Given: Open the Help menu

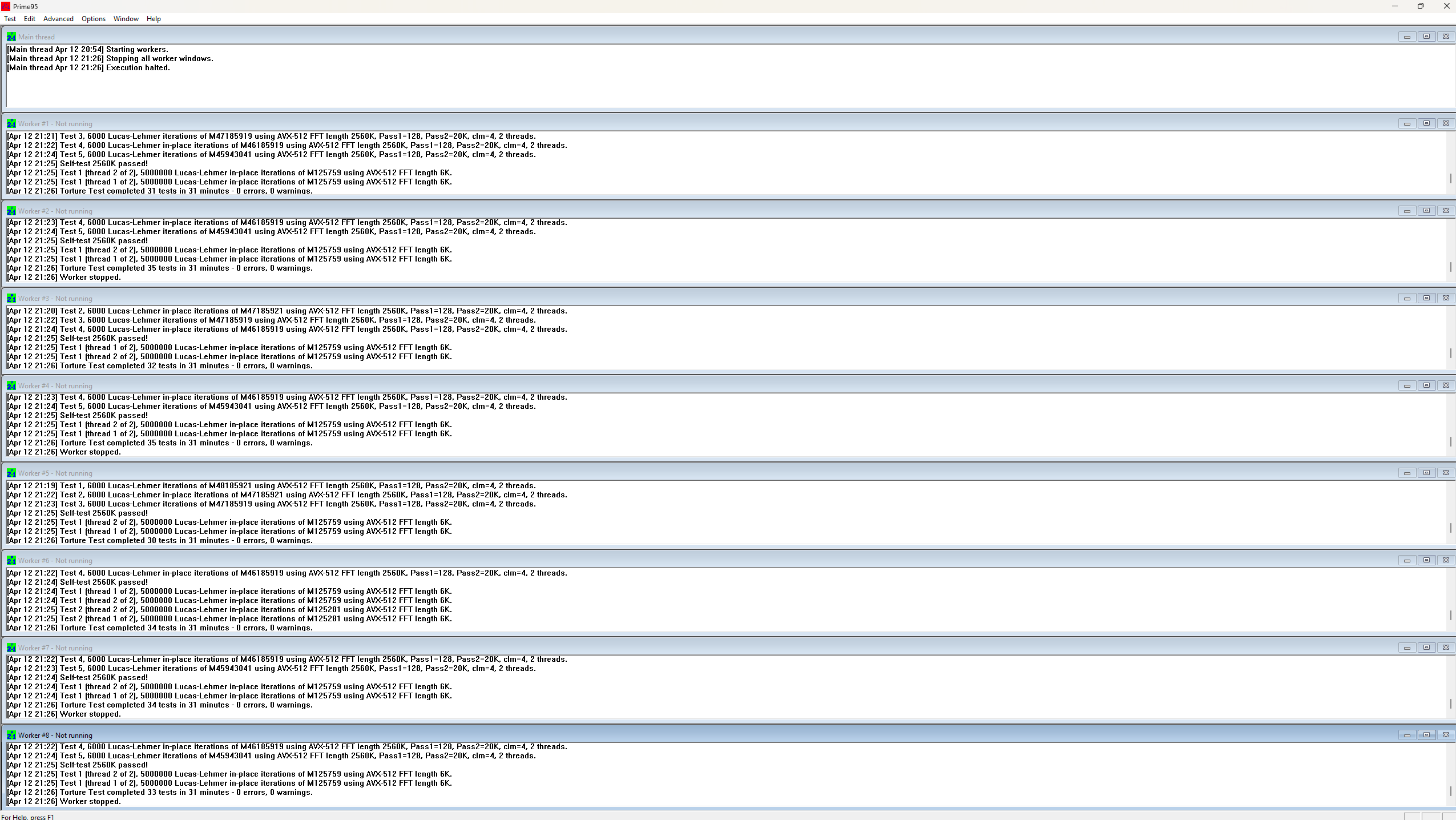Looking at the screenshot, I should tap(154, 19).
